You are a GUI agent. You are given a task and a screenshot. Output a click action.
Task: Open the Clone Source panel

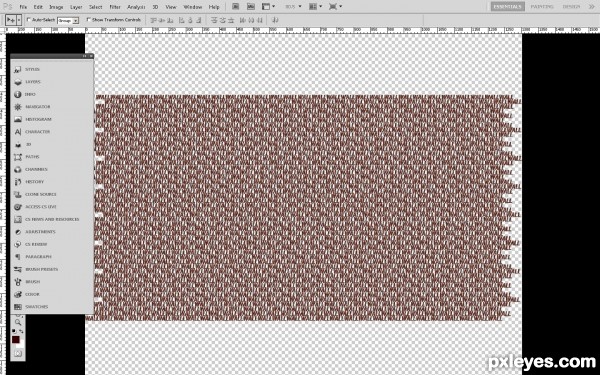click(x=35, y=194)
